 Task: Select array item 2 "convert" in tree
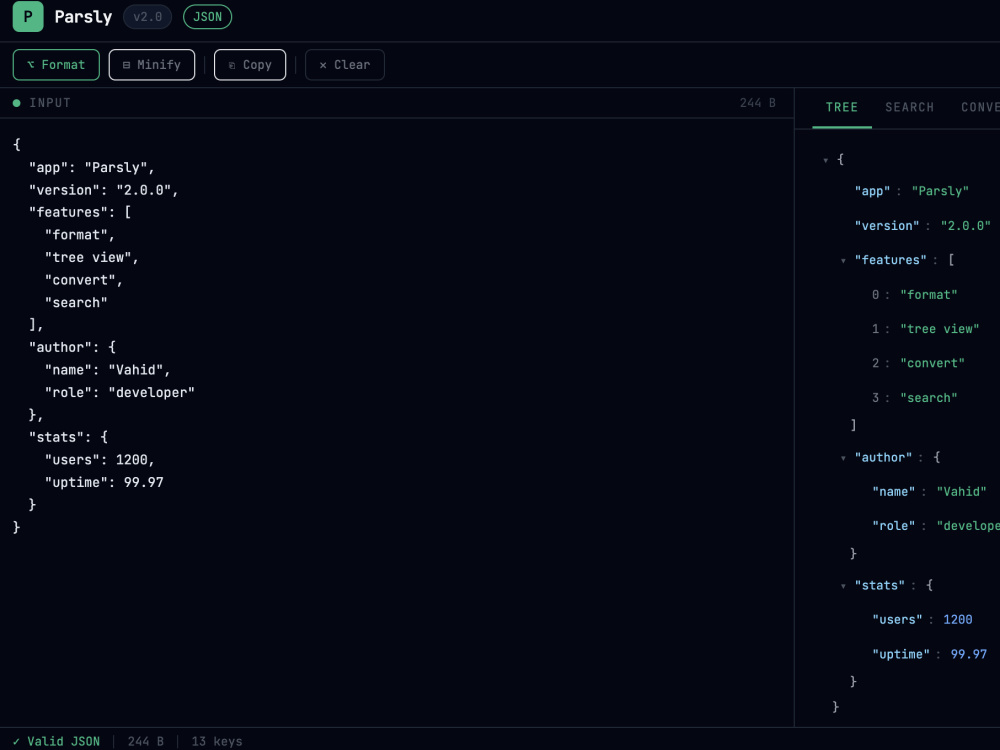point(918,364)
